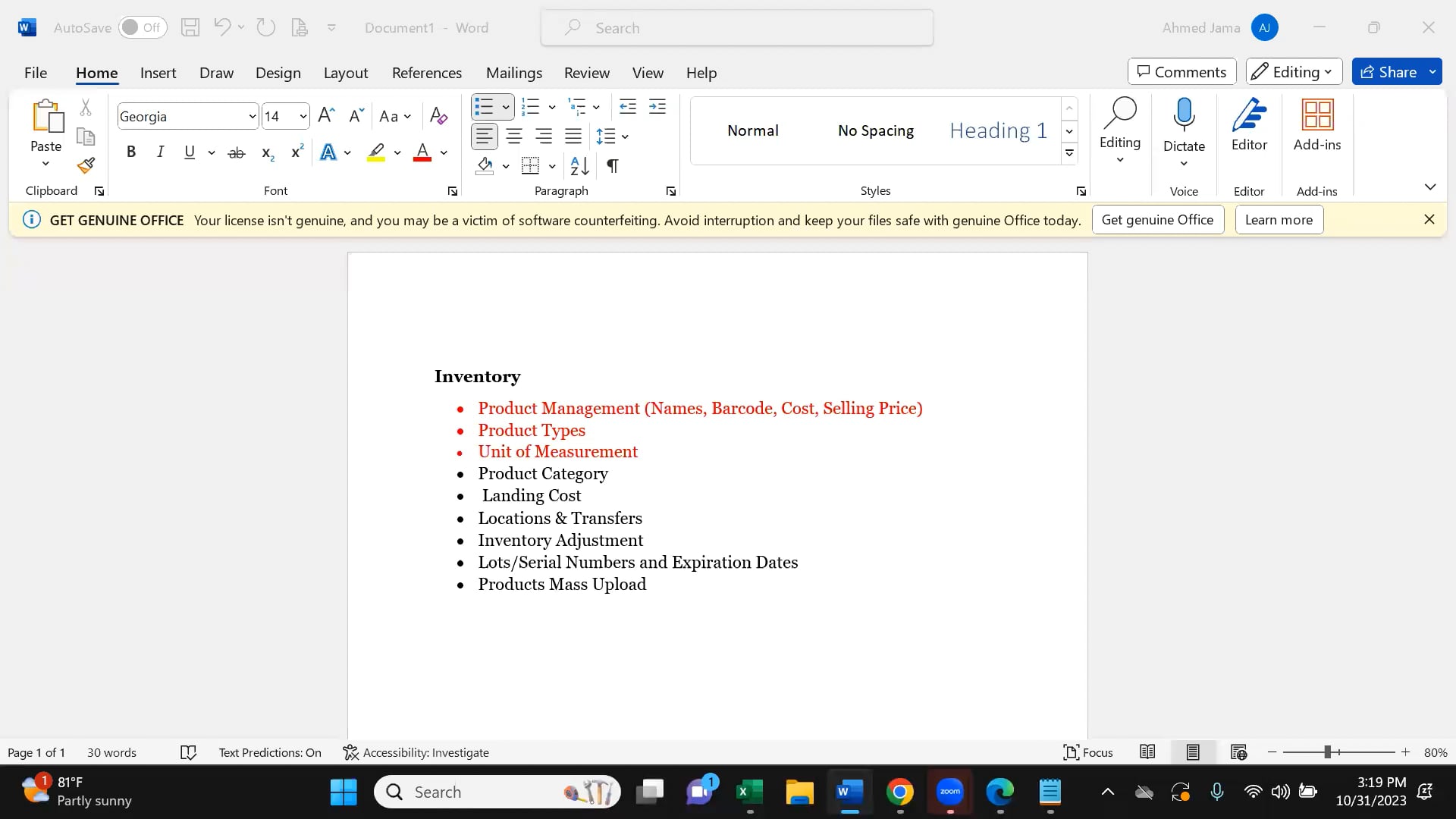Click the Format Painter brush icon
Viewport: 1456px width, 819px height.
coord(86,165)
